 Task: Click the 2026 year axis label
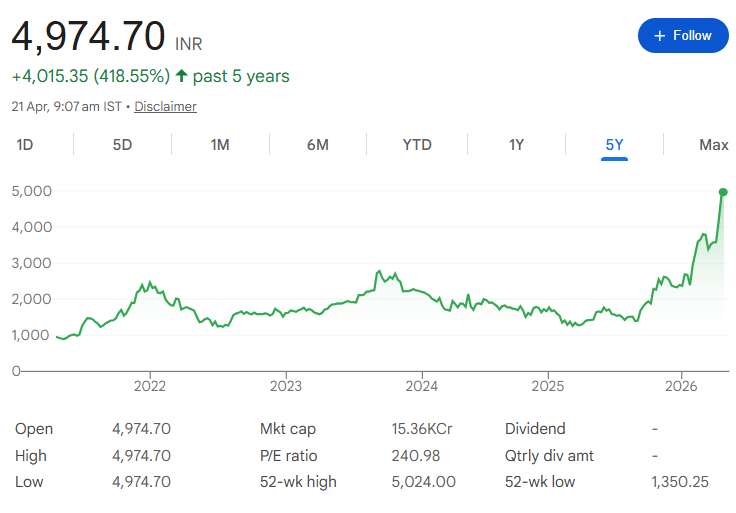coord(681,386)
